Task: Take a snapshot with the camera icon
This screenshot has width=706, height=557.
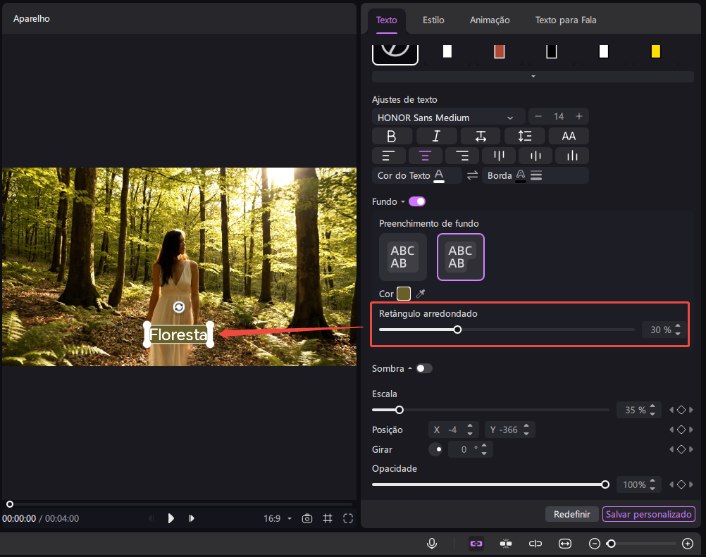Action: (307, 518)
